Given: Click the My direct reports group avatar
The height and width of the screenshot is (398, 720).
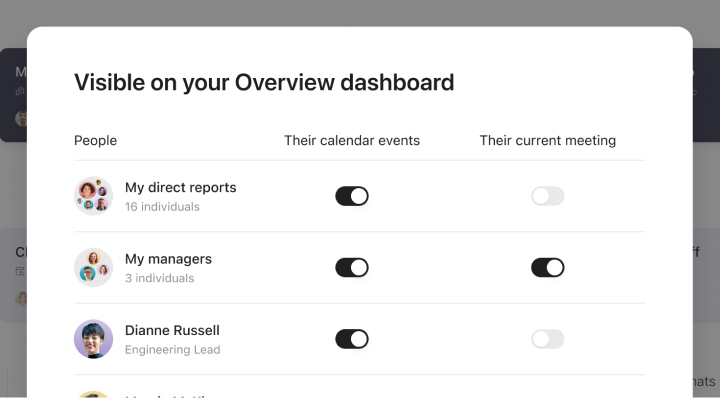Looking at the screenshot, I should pos(93,196).
